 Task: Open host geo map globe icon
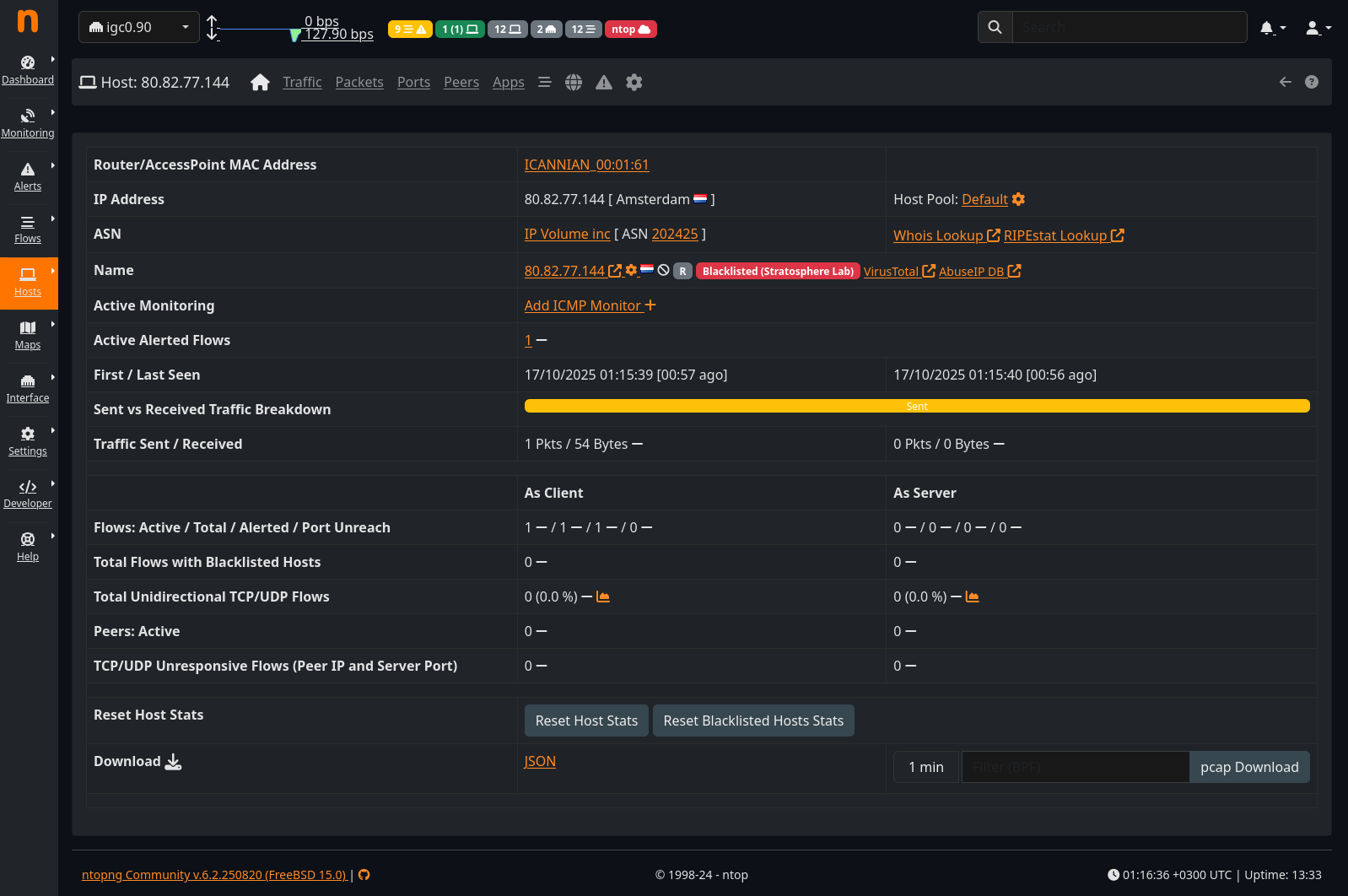click(x=574, y=82)
